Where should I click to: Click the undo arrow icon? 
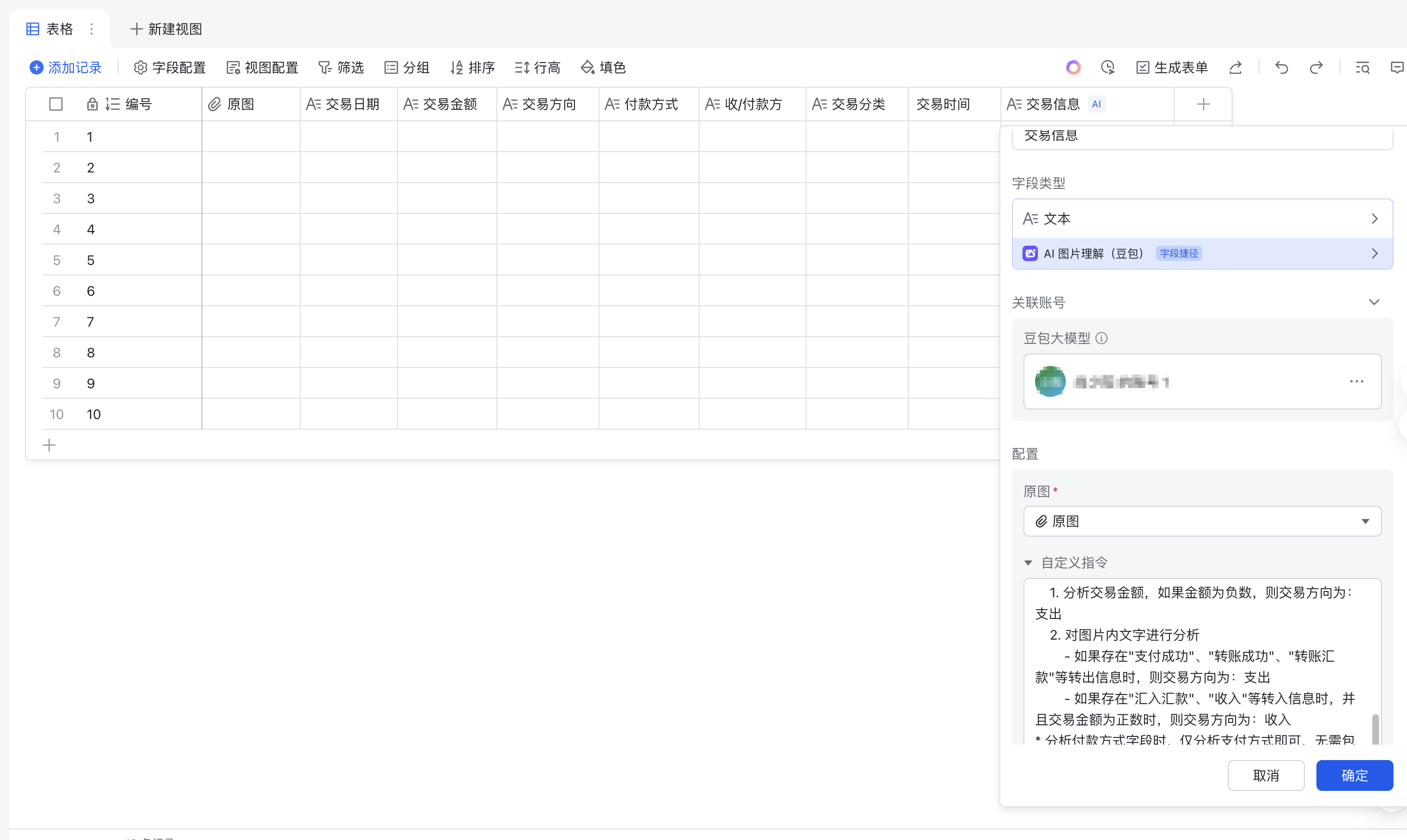(x=1281, y=68)
